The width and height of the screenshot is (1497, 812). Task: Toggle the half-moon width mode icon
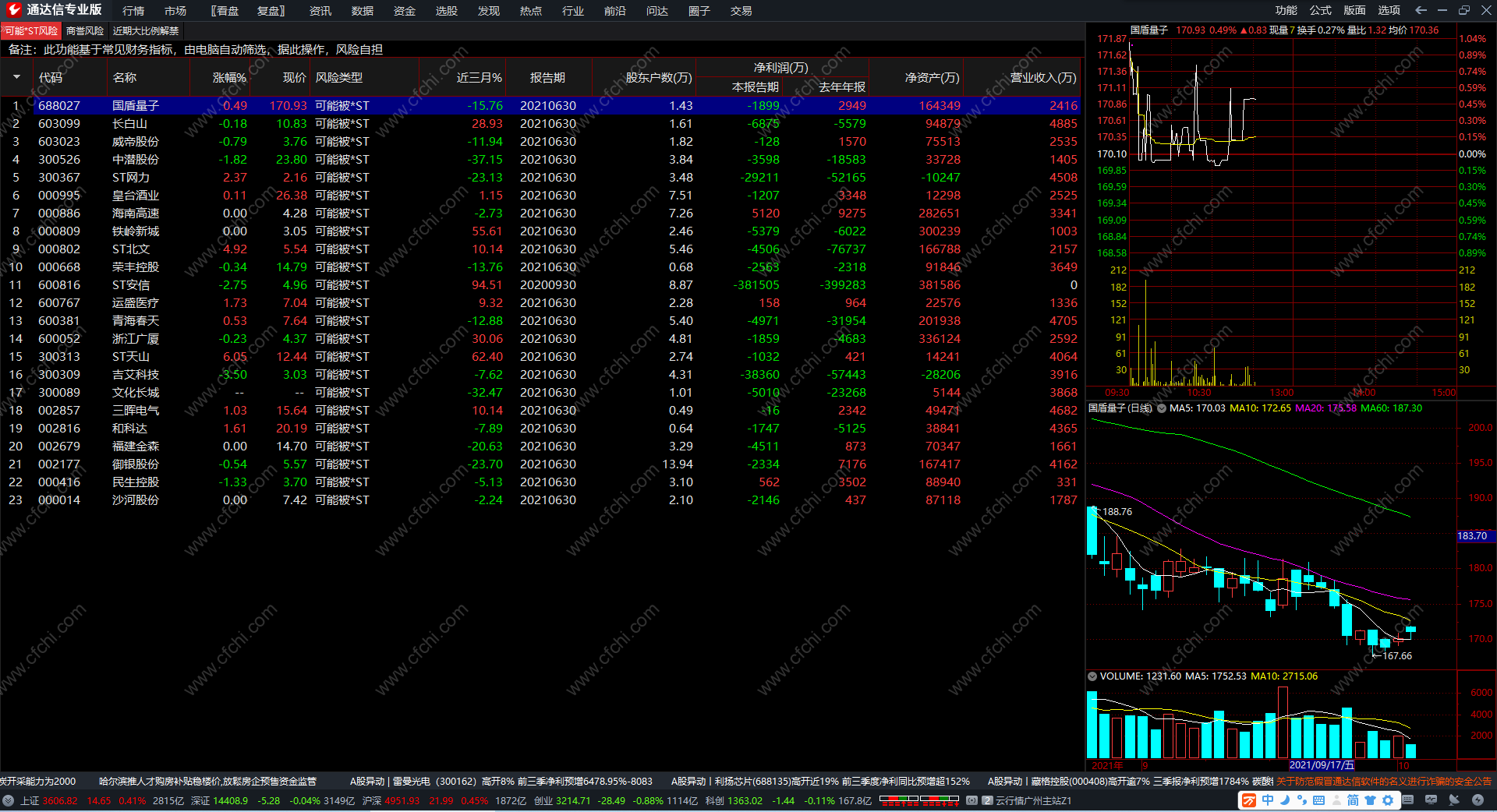click(1285, 800)
